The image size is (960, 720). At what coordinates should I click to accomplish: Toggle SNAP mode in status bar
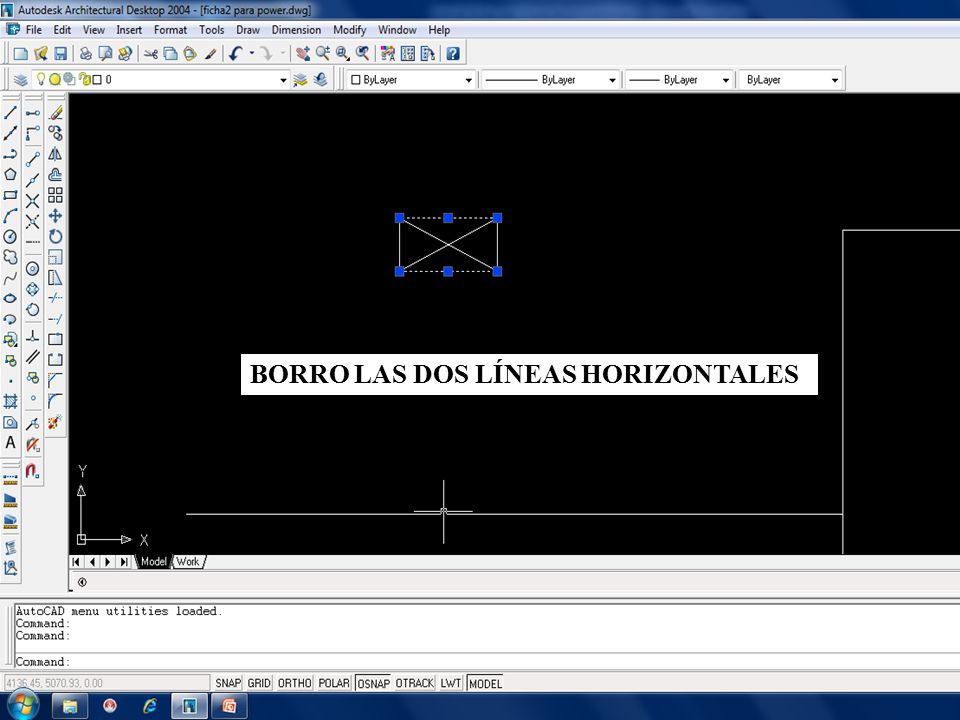tap(228, 683)
